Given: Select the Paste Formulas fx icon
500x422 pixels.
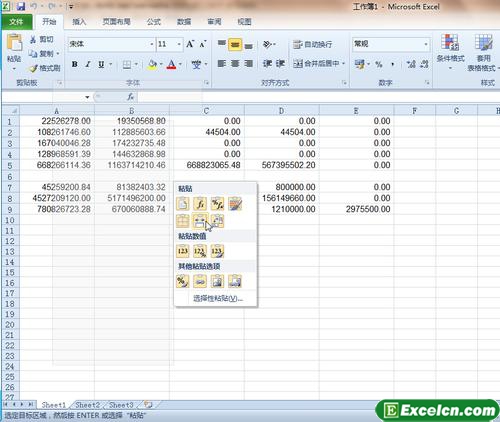Looking at the screenshot, I should pyautogui.click(x=200, y=204).
